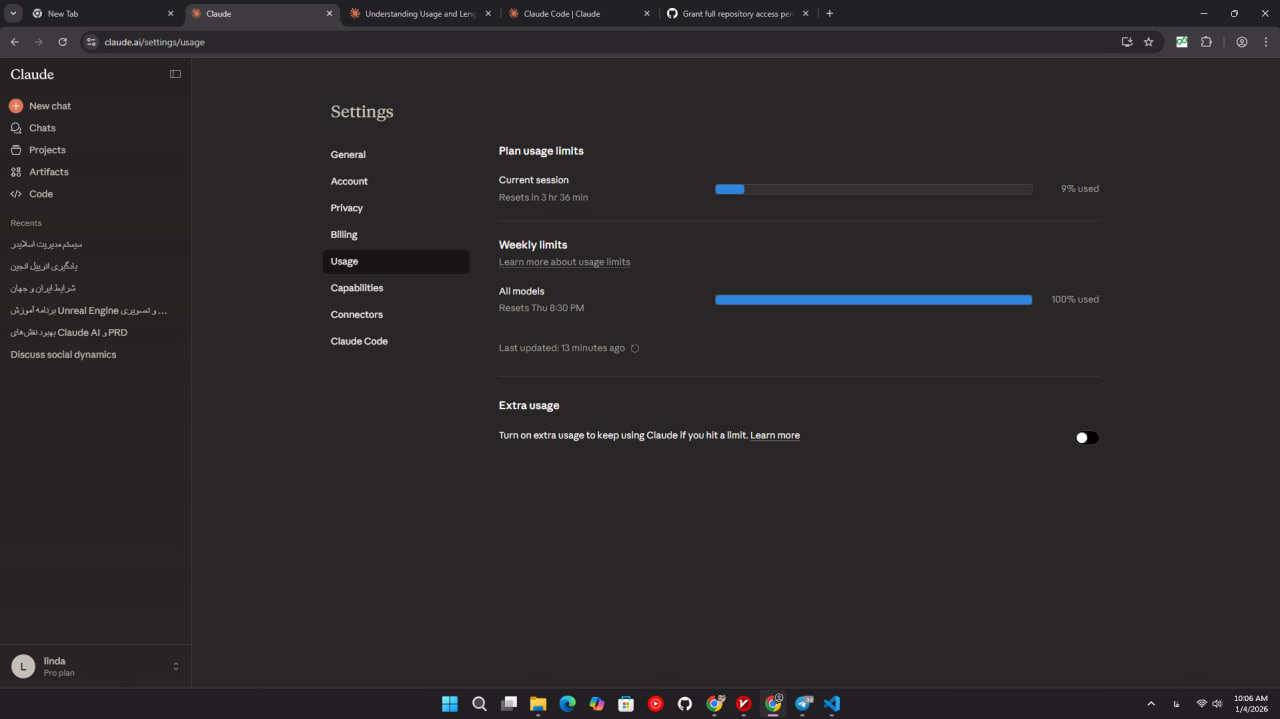This screenshot has height=719, width=1280.
Task: Open Artifacts in the sidebar
Action: (48, 172)
